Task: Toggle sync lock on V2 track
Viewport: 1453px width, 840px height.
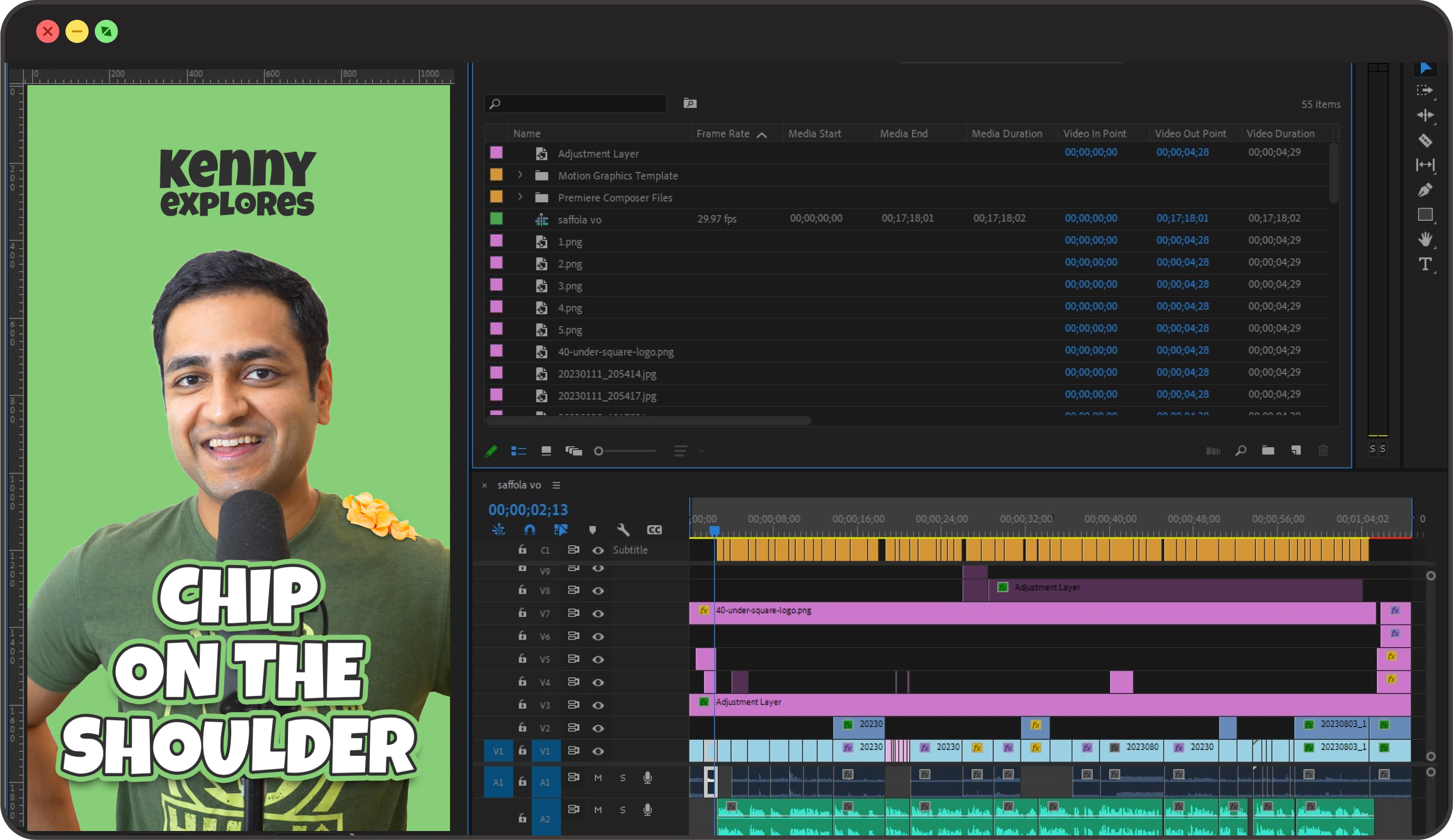Action: pos(573,728)
